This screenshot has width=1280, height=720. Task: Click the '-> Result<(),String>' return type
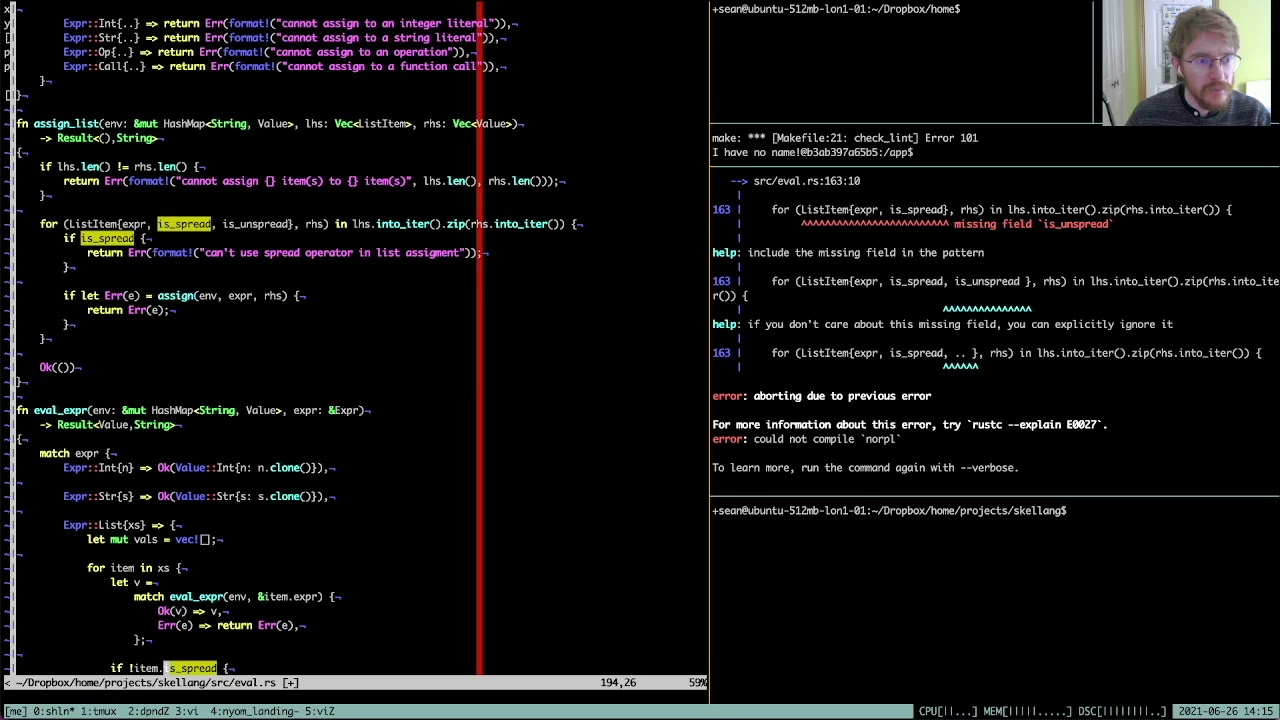pyautogui.click(x=98, y=138)
